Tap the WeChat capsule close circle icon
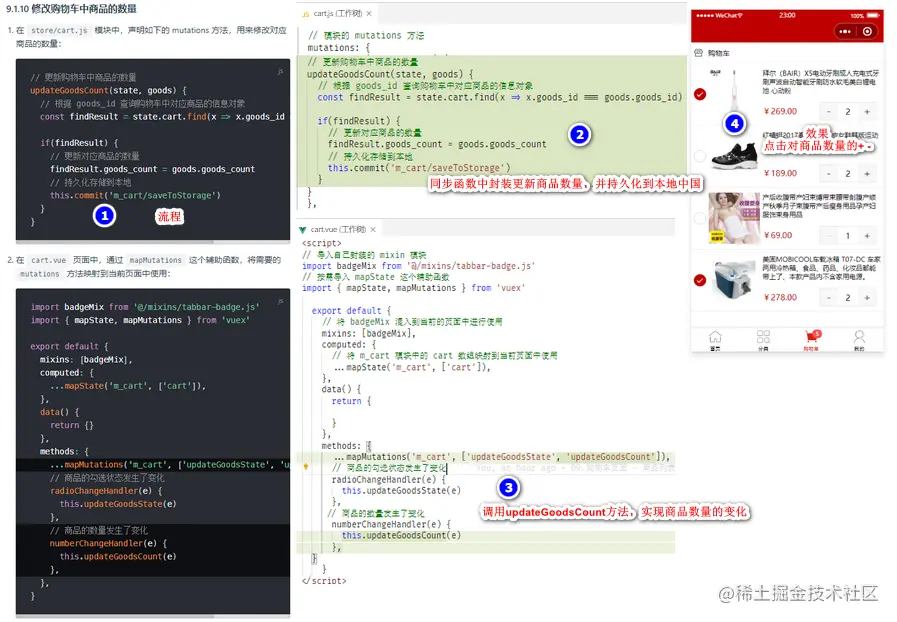Screen dimensions: 897x622 (867, 31)
